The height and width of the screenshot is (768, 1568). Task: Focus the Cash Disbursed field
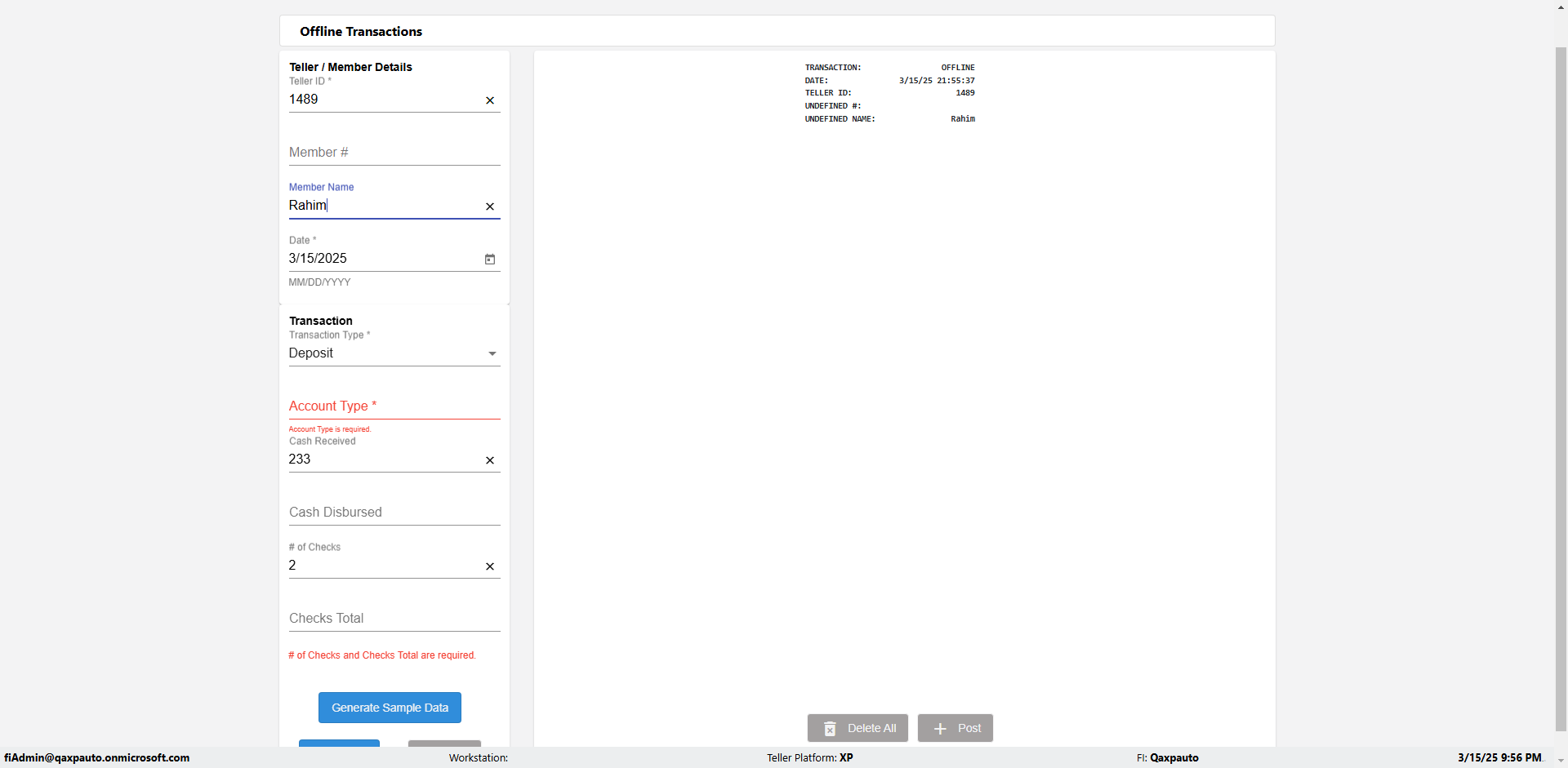[394, 513]
